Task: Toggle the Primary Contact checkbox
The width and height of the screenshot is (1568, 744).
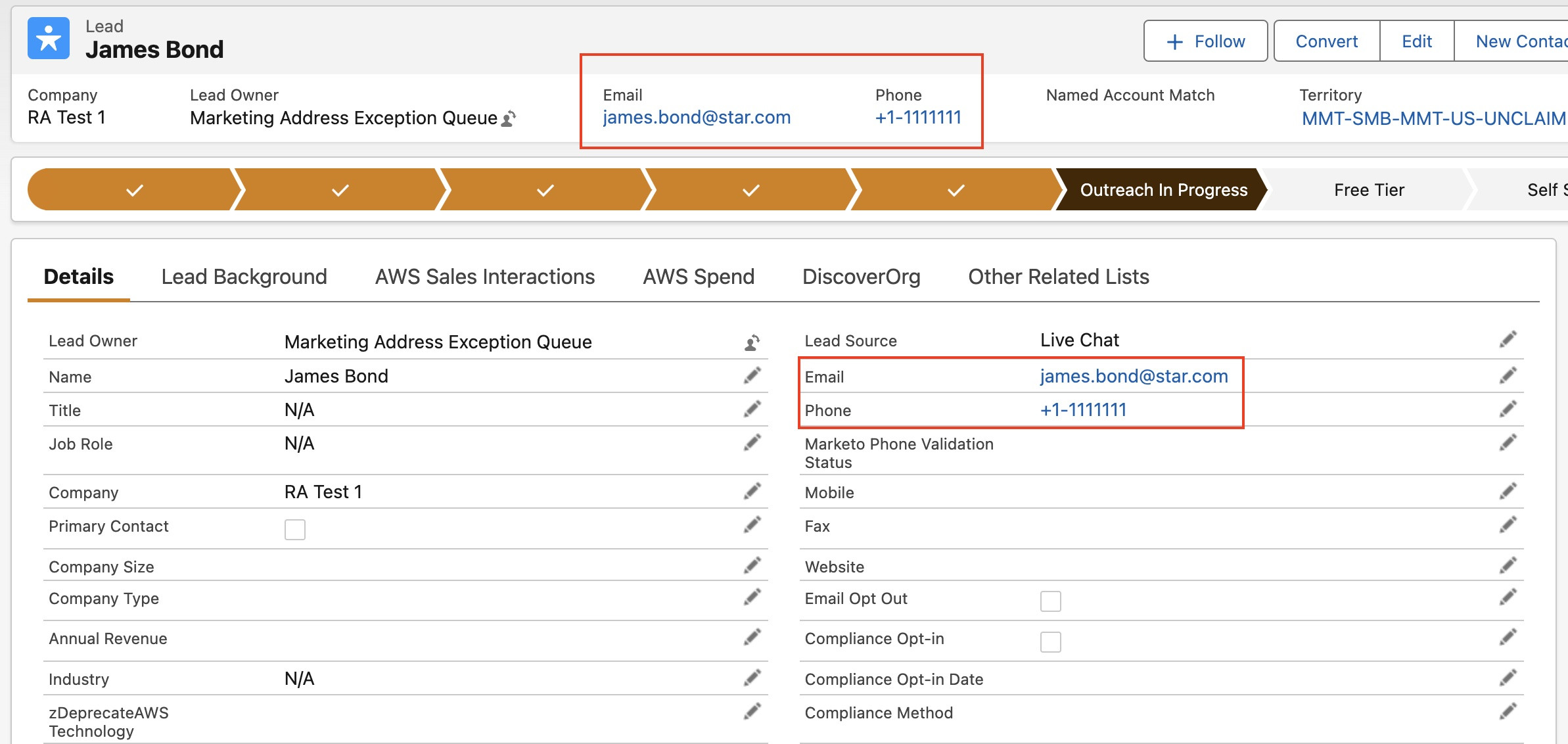Action: pos(295,529)
